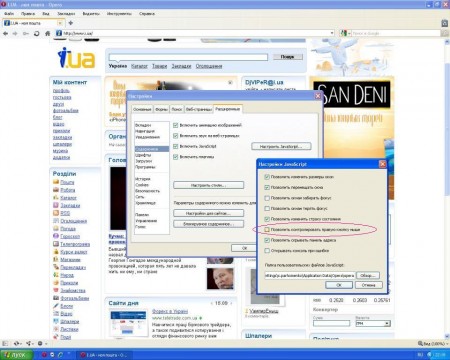Click the Google search engine icon
Image resolution: width=450 pixels, height=360 pixels.
pyautogui.click(x=343, y=33)
